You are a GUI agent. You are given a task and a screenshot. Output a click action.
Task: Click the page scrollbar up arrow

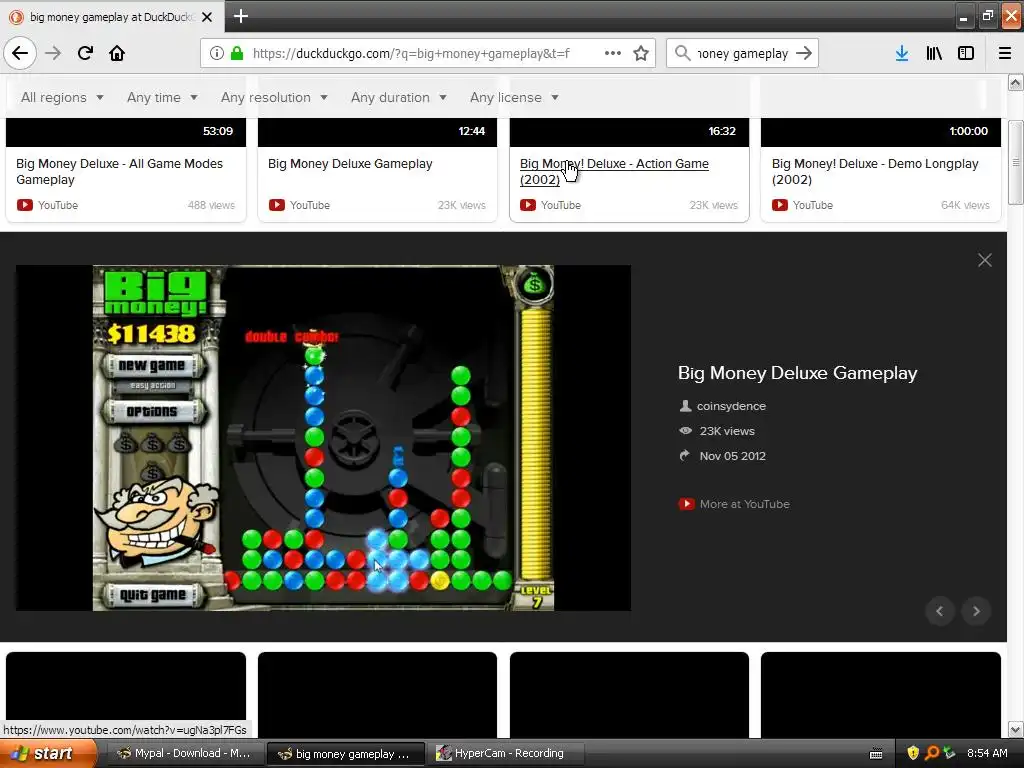click(x=1015, y=82)
